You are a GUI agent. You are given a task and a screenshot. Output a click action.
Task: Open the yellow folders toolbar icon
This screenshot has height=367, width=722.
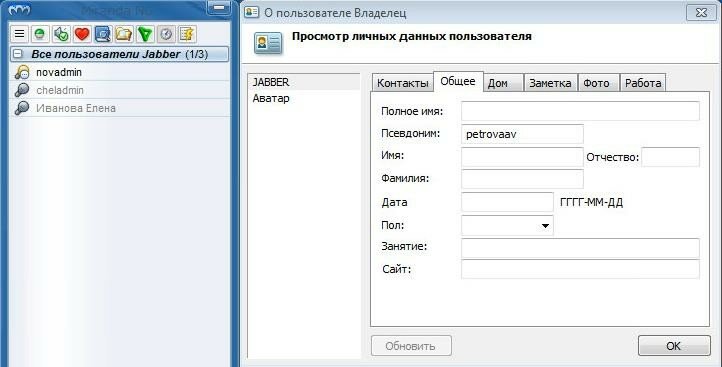pyautogui.click(x=124, y=34)
